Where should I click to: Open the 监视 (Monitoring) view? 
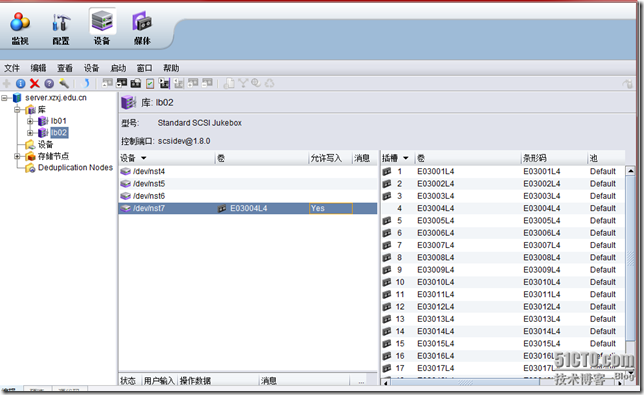click(20, 28)
